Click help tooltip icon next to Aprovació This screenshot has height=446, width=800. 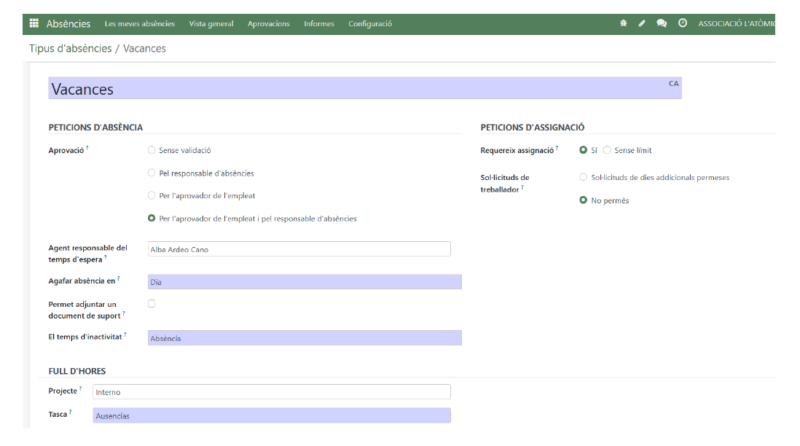88,149
